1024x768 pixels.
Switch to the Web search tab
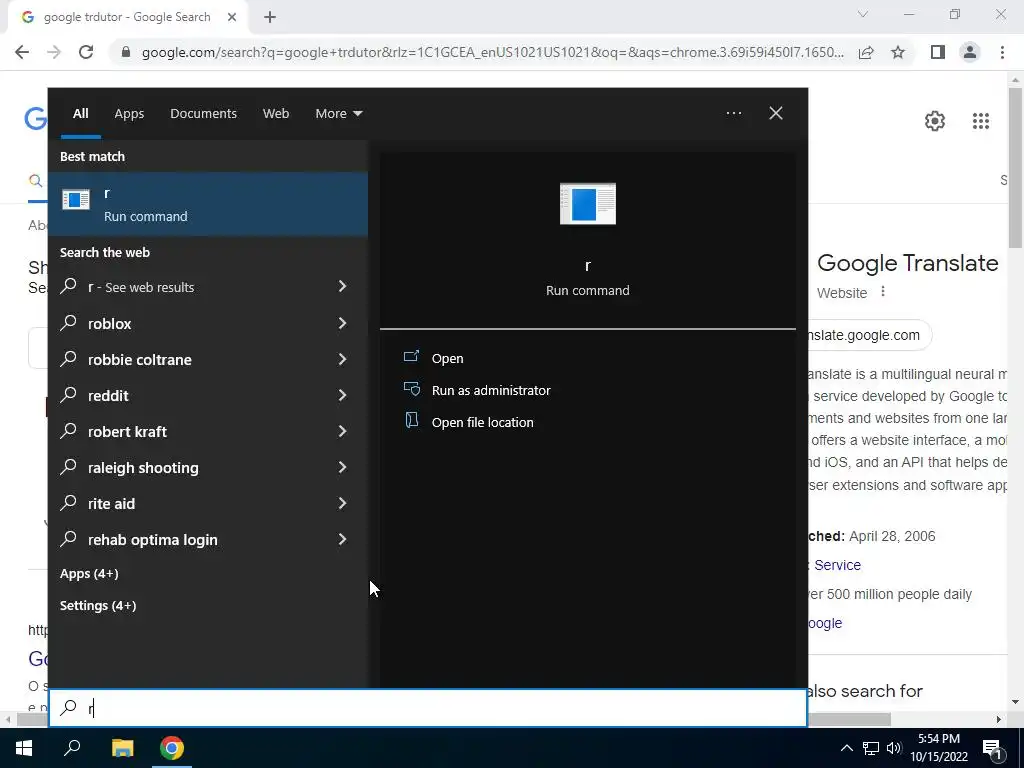pyautogui.click(x=276, y=114)
